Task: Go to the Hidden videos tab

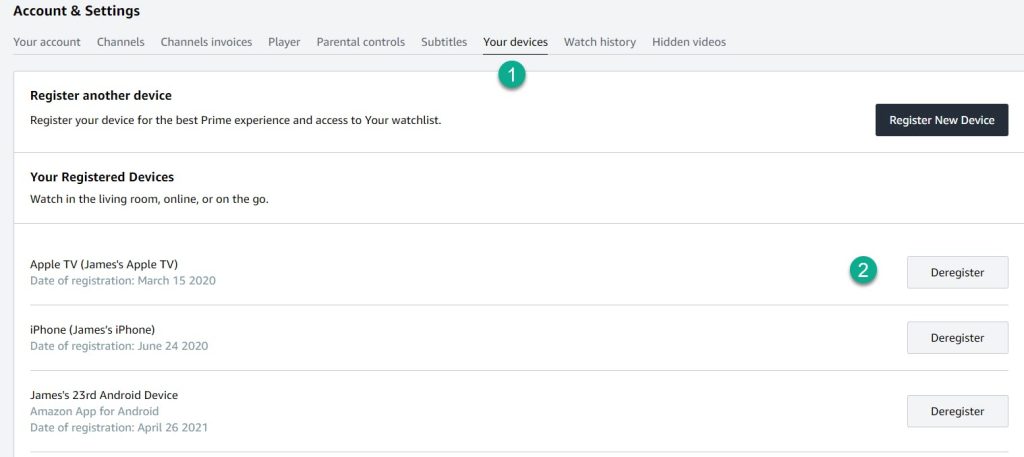Action: tap(689, 42)
